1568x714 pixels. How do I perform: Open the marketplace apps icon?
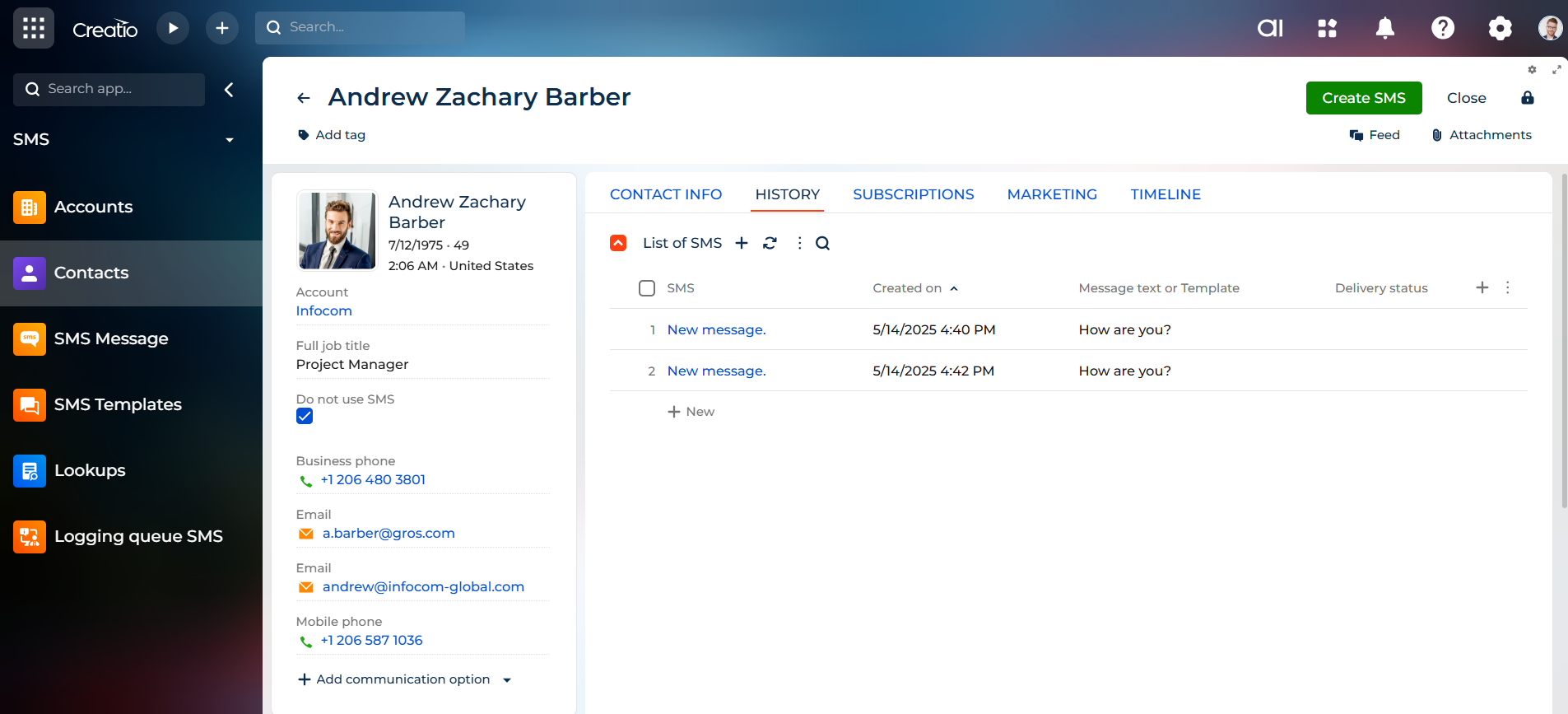tap(1328, 28)
